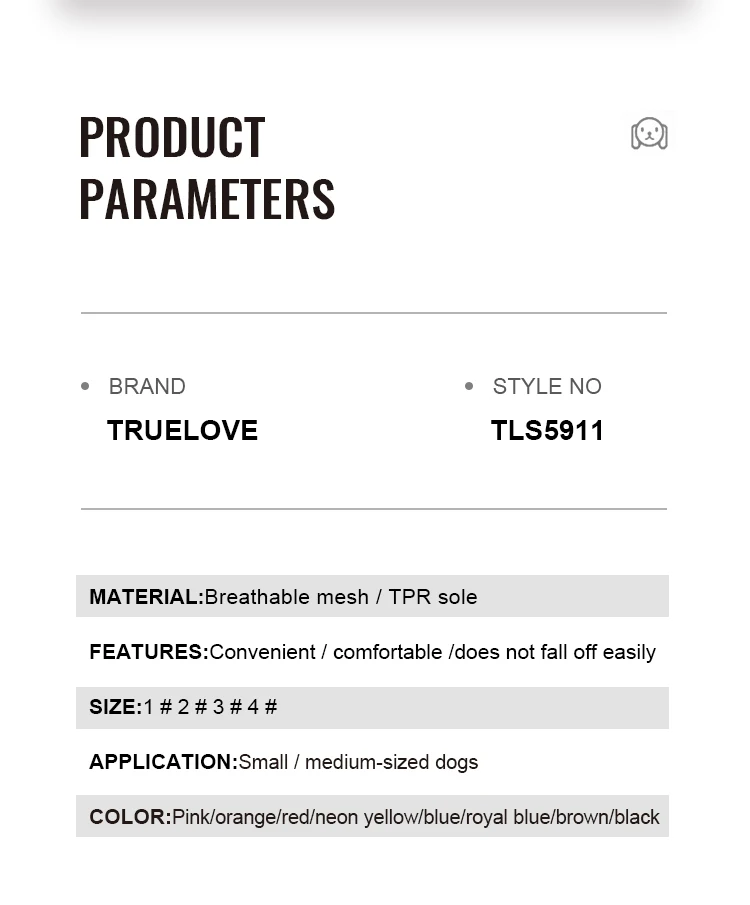Click the 'does not fall off easily' text

click(x=555, y=652)
